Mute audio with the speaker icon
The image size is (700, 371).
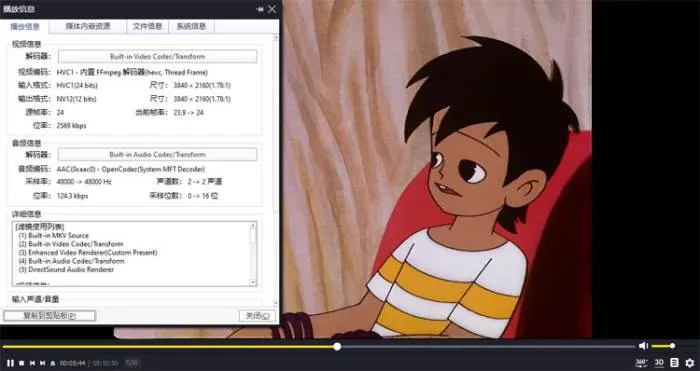643,346
